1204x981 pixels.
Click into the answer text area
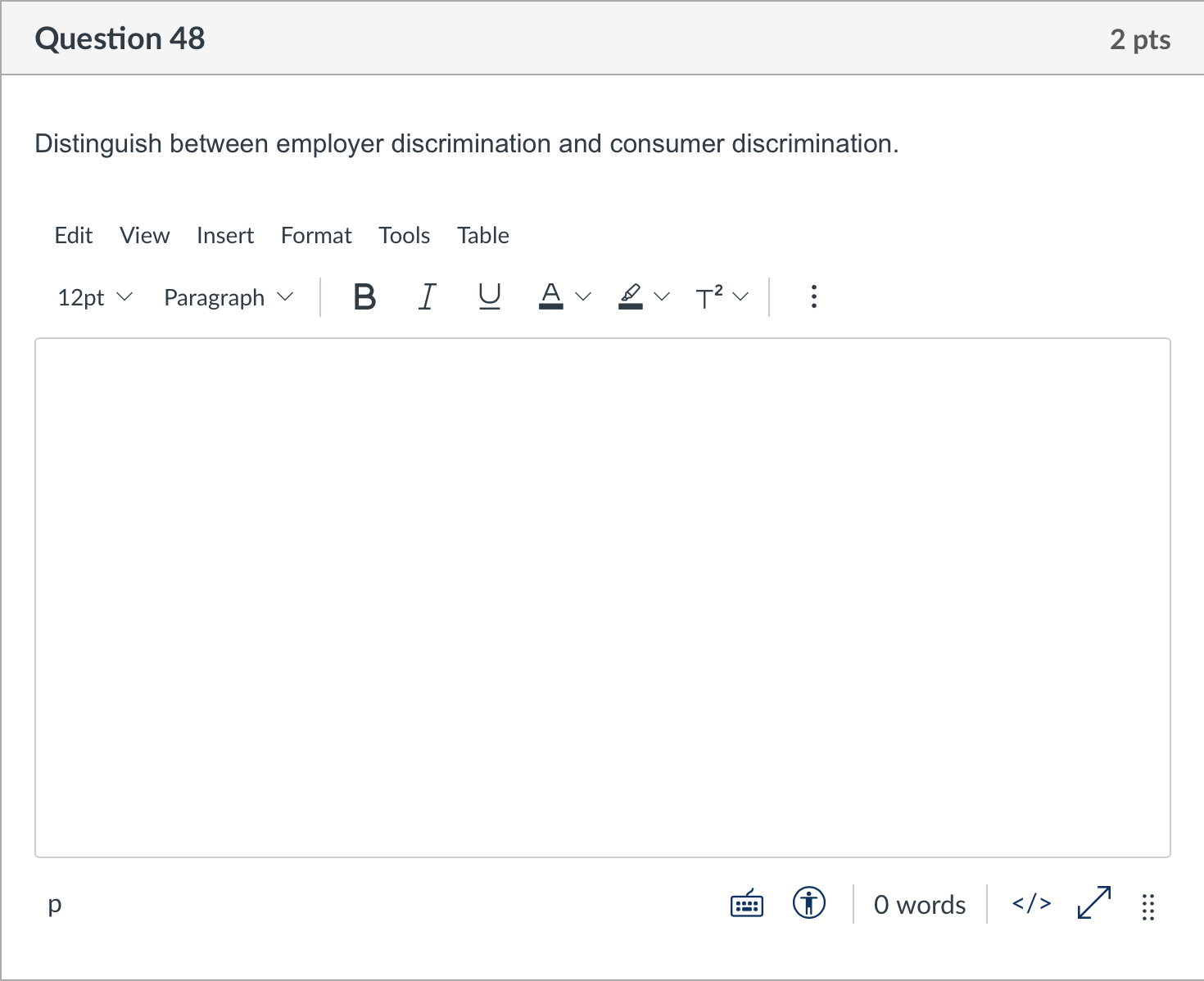click(x=603, y=598)
